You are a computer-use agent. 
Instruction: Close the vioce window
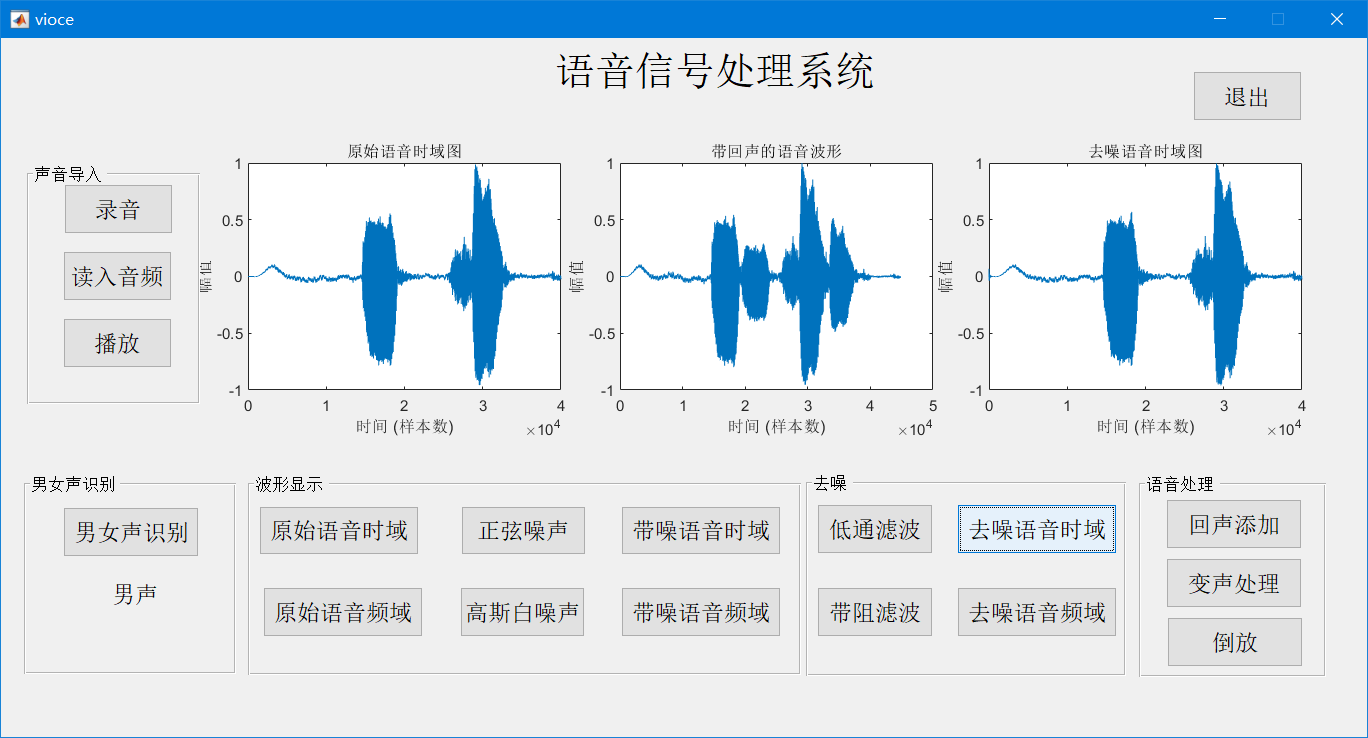click(1337, 19)
